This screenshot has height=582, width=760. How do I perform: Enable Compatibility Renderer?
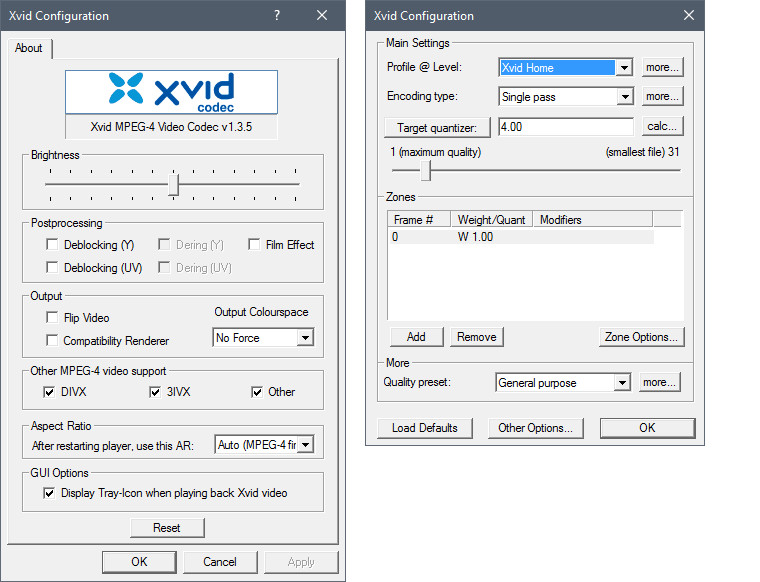pyautogui.click(x=52, y=340)
